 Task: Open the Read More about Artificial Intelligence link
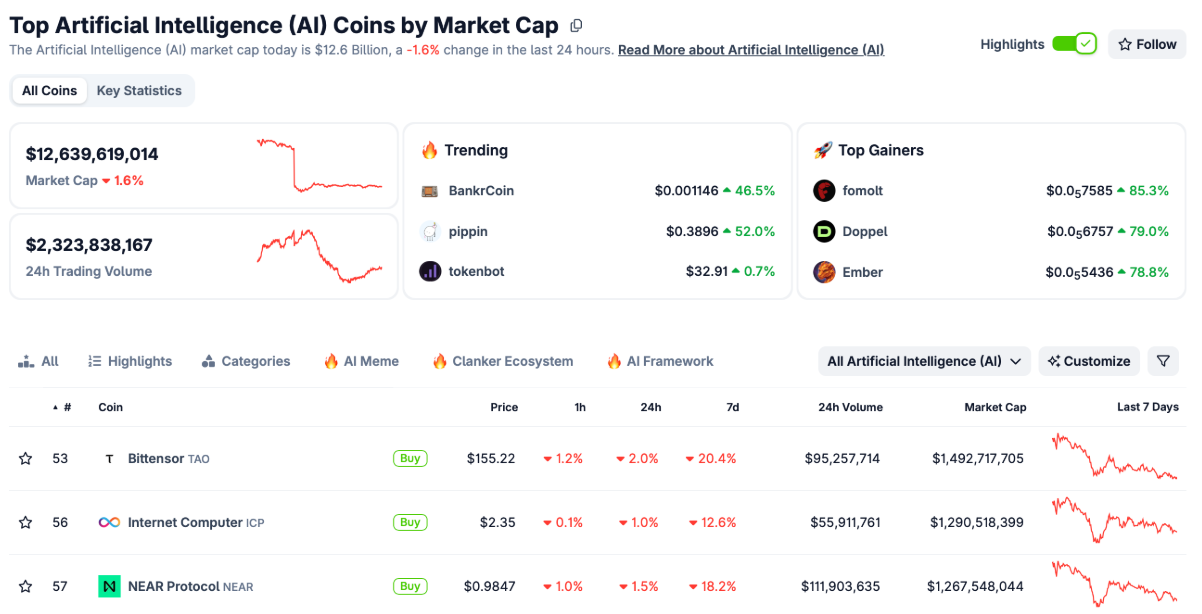pyautogui.click(x=750, y=49)
